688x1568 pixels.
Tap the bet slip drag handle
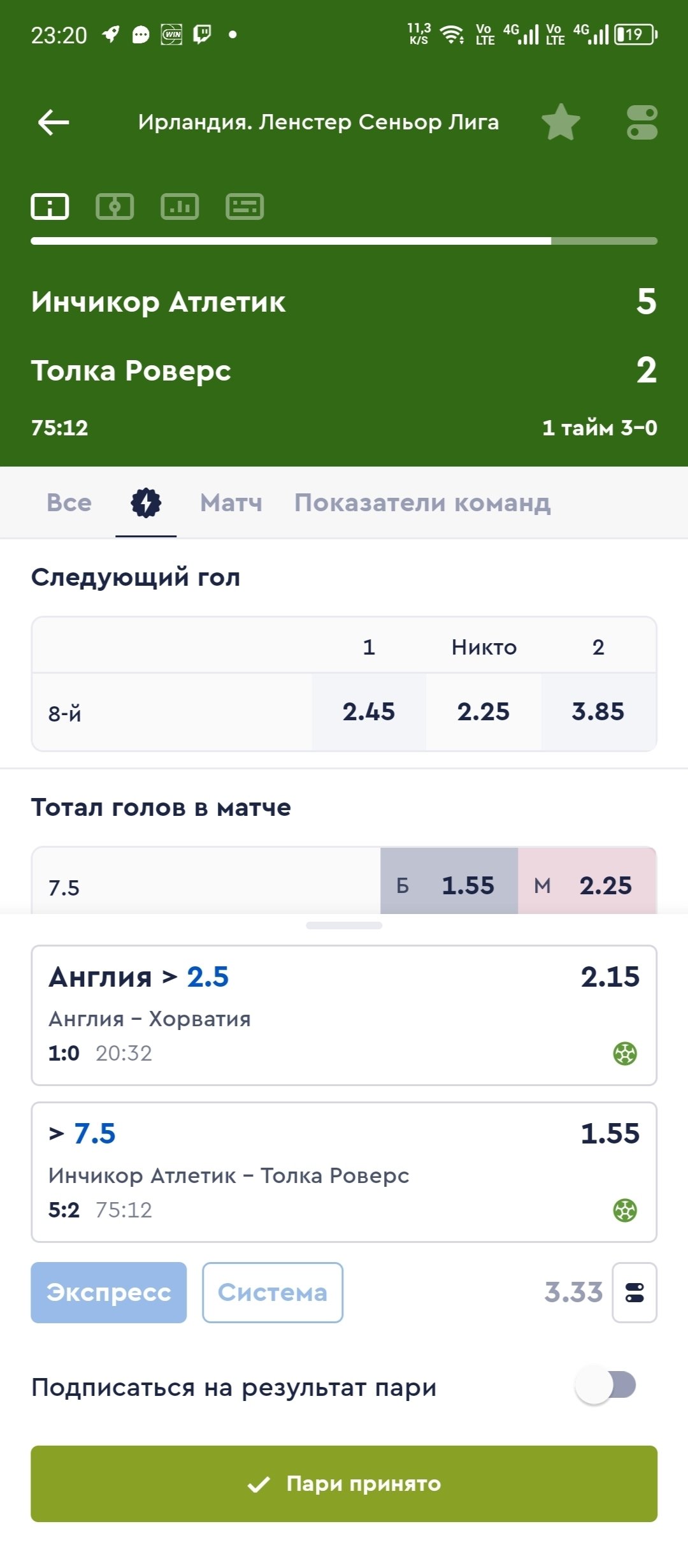[344, 926]
